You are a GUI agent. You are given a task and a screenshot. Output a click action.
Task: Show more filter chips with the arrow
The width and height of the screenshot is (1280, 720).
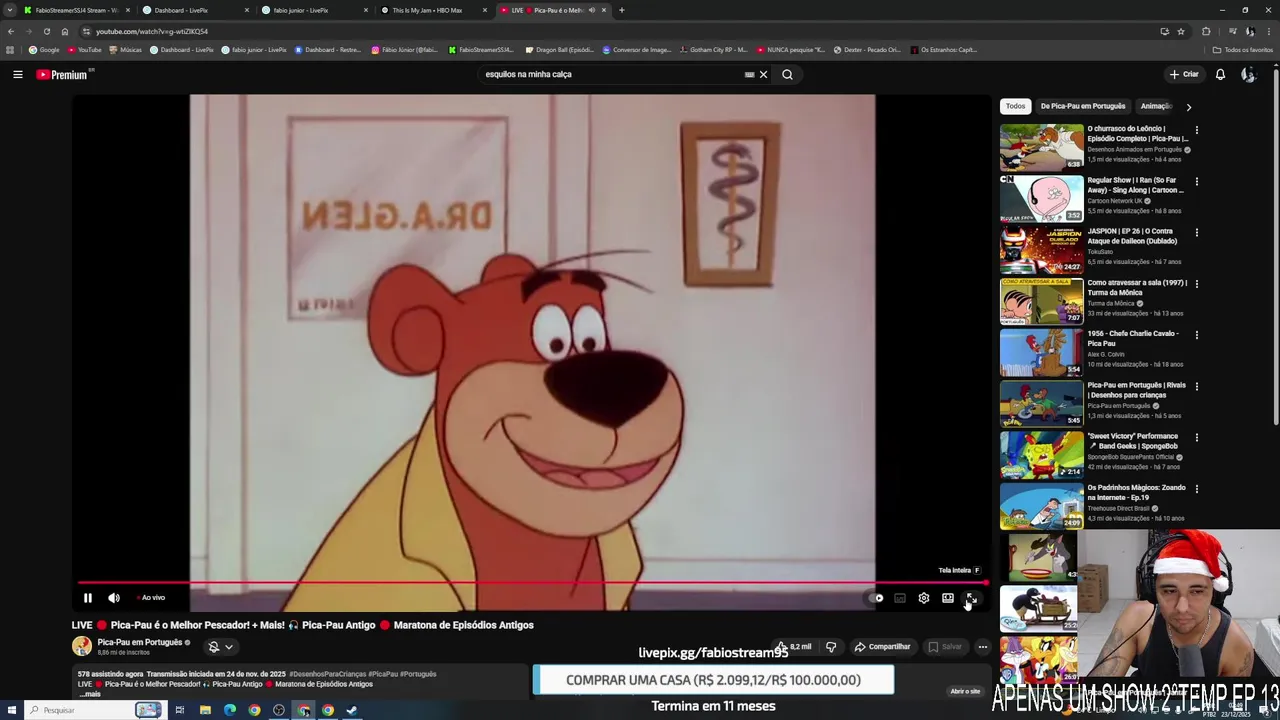1188,106
